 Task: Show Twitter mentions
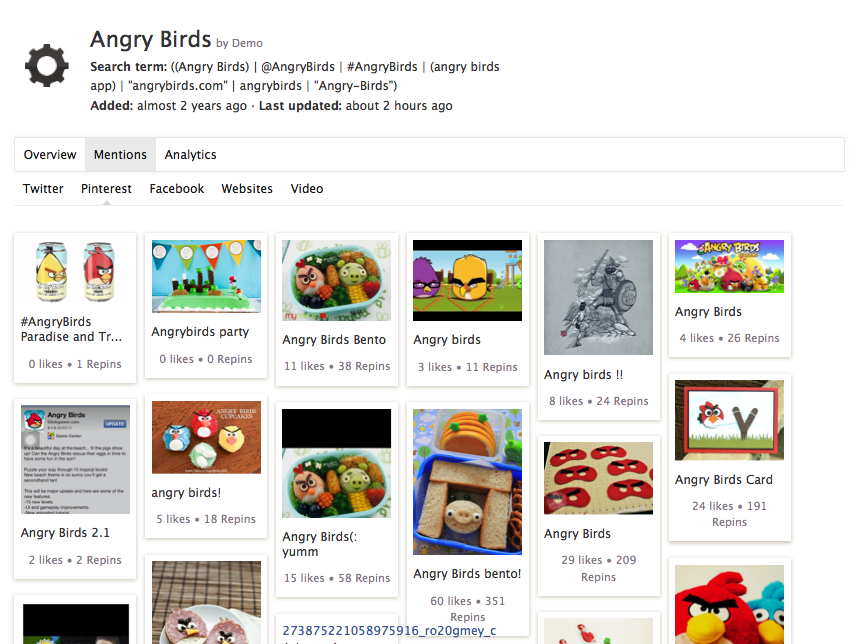click(x=43, y=189)
